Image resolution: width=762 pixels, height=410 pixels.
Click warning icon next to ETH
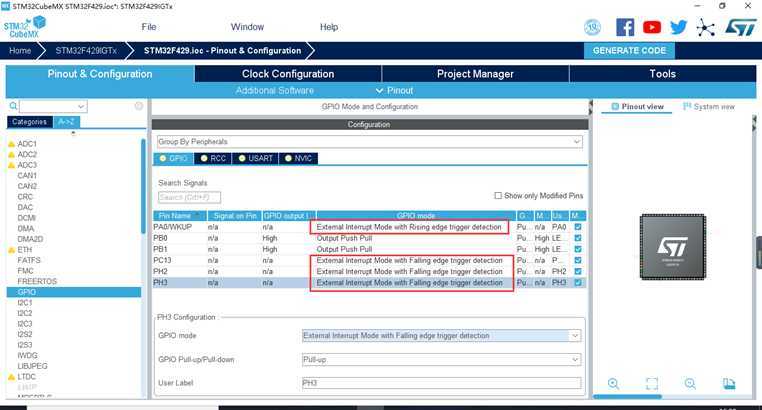12,250
